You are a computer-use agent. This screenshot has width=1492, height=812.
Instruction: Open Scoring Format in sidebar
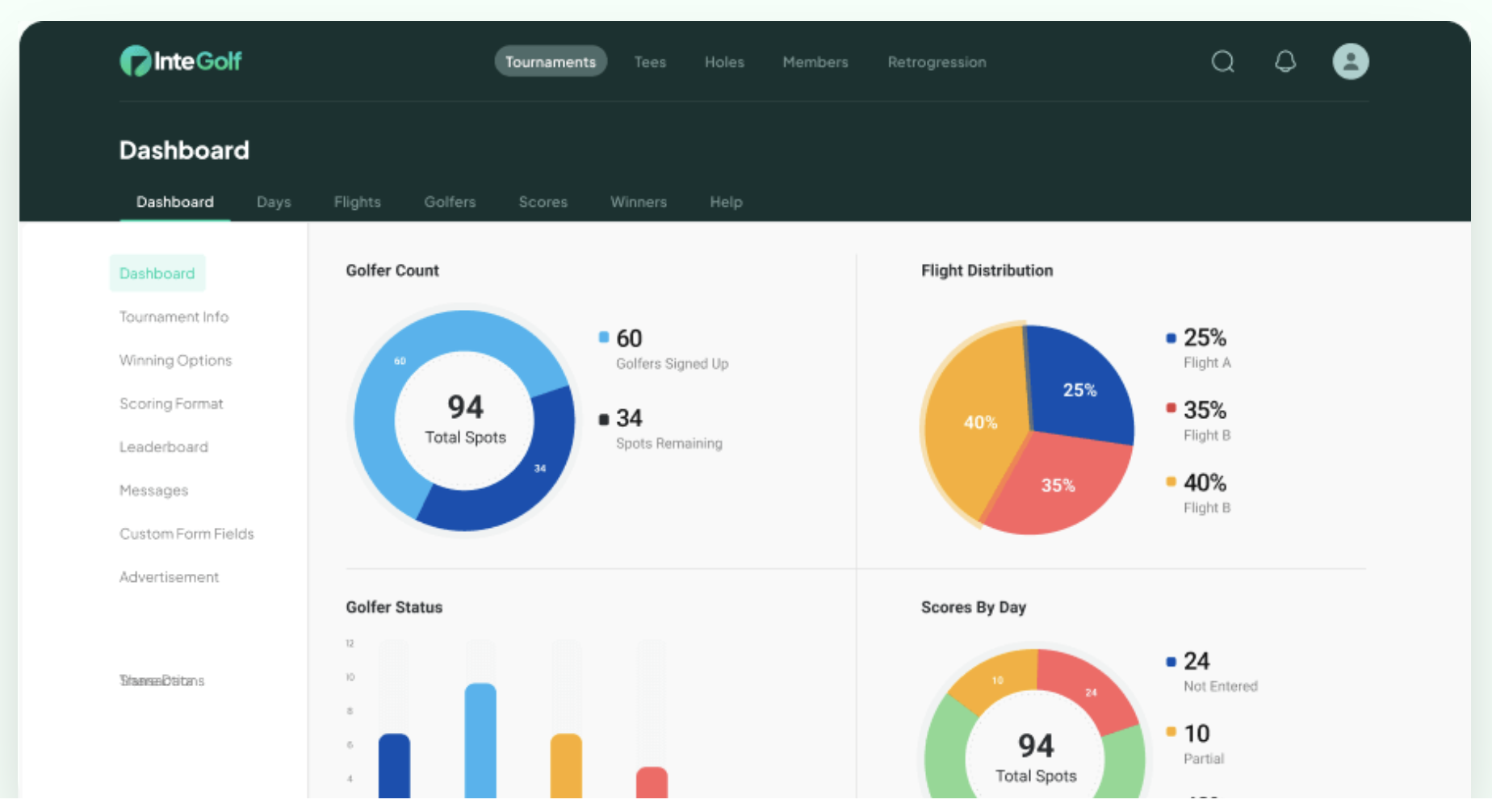click(171, 404)
